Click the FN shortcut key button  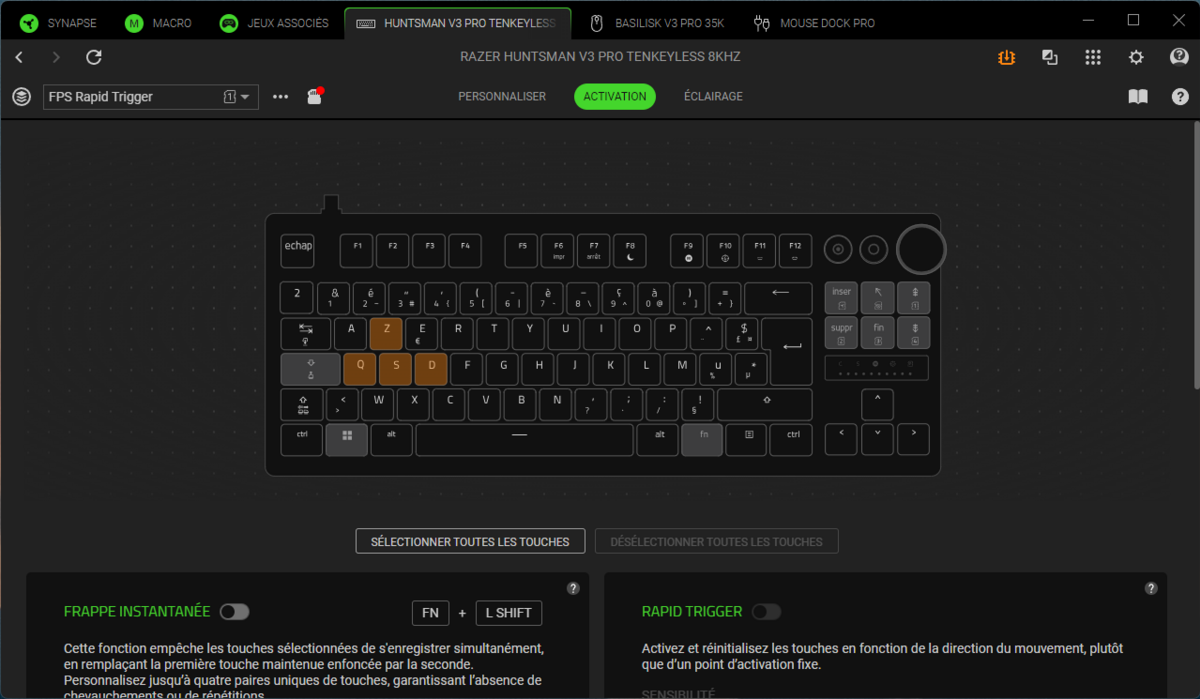click(x=430, y=613)
